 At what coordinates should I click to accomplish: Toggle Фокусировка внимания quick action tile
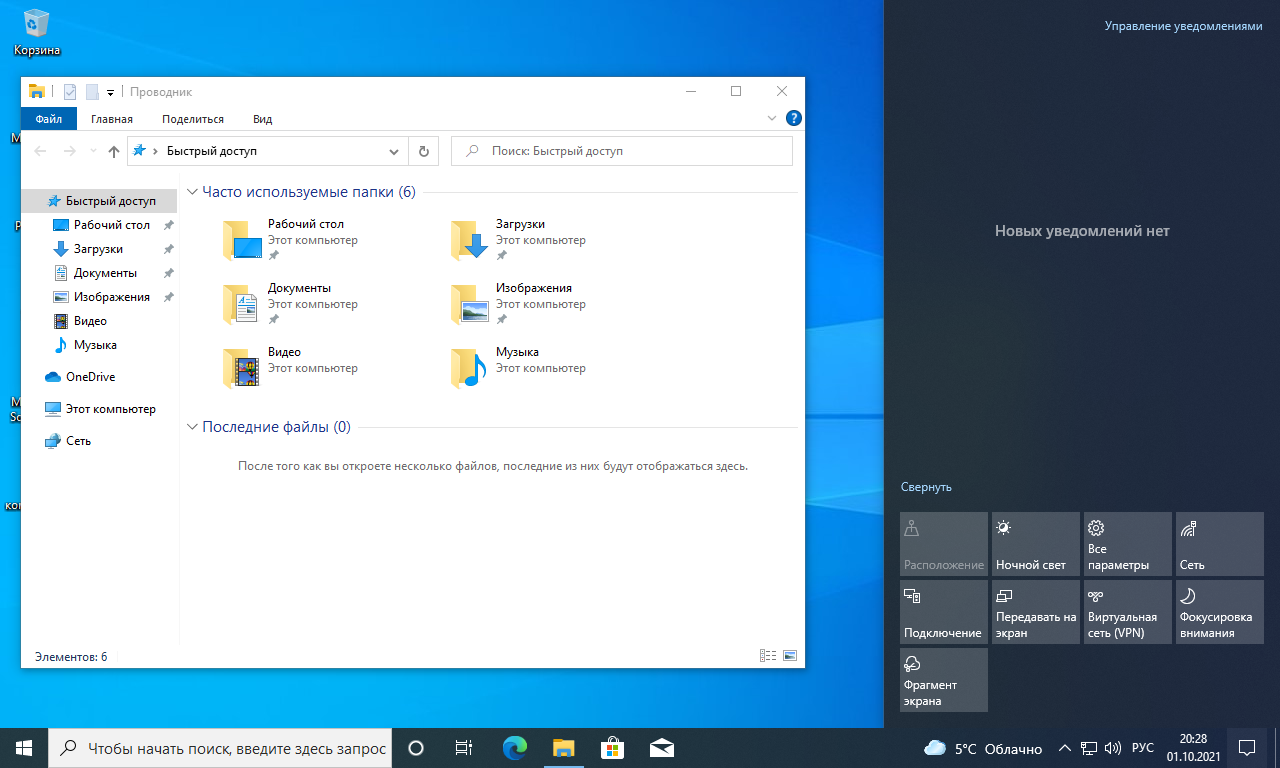[x=1219, y=611]
